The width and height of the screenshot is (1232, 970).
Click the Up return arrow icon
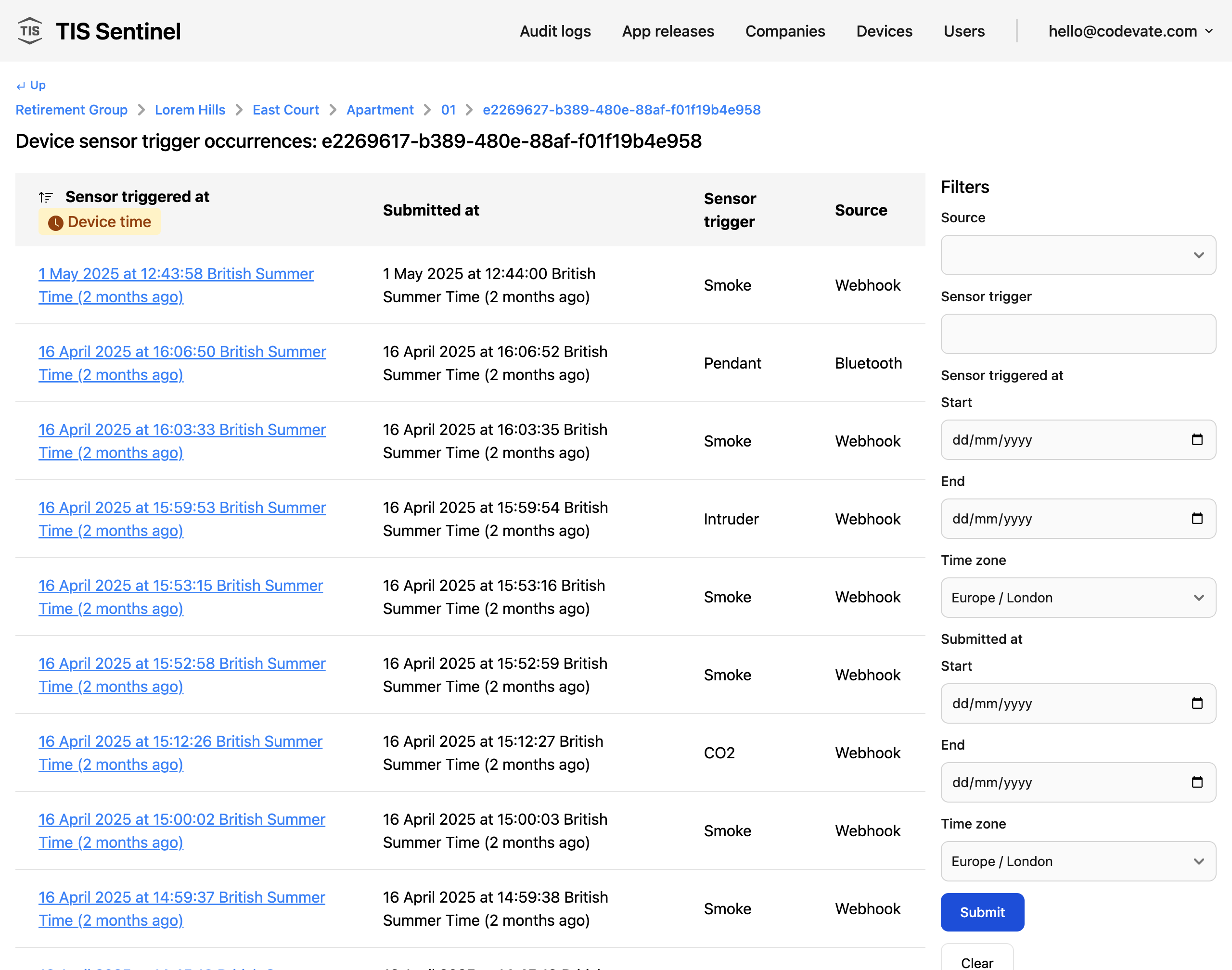pos(20,86)
